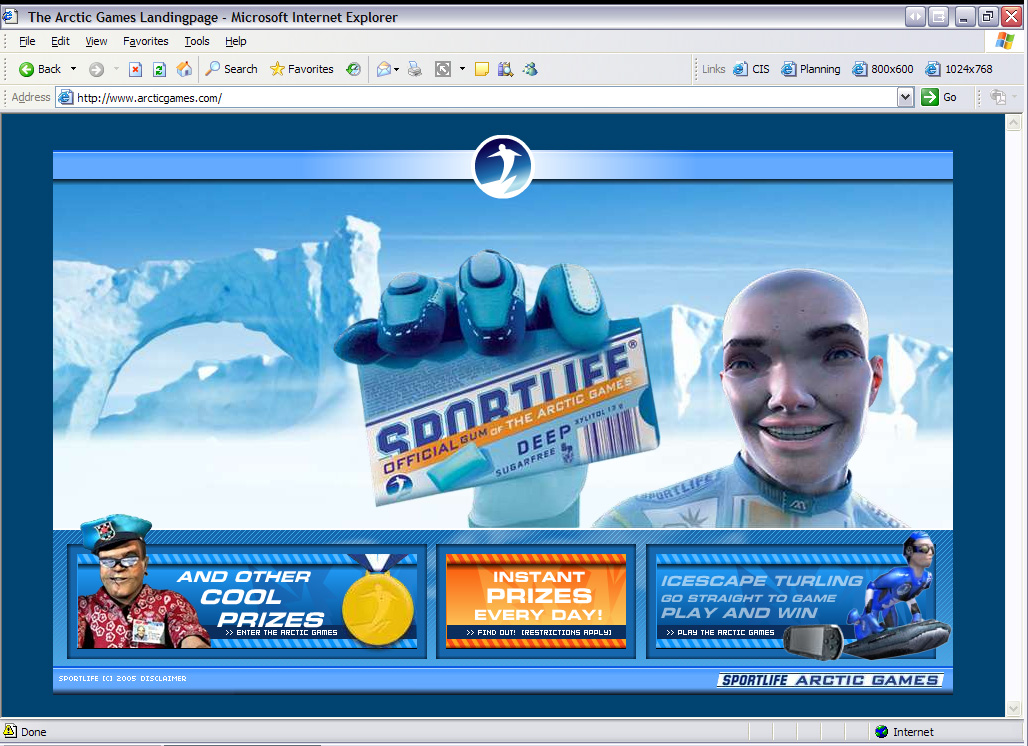Screen dimensions: 1028x746
Task: Open the History icon on toolbar
Action: coord(353,69)
